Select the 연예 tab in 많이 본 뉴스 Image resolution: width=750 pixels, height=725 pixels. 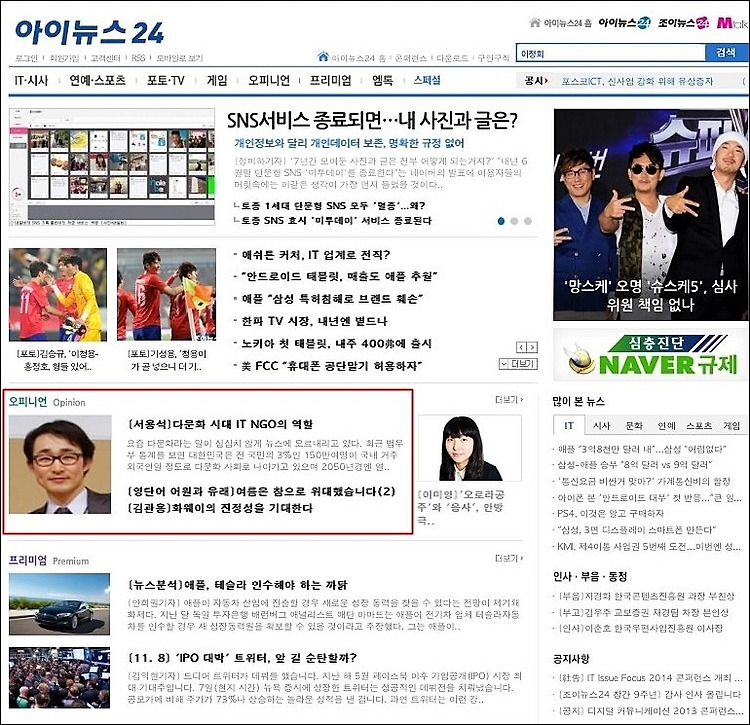tap(666, 426)
